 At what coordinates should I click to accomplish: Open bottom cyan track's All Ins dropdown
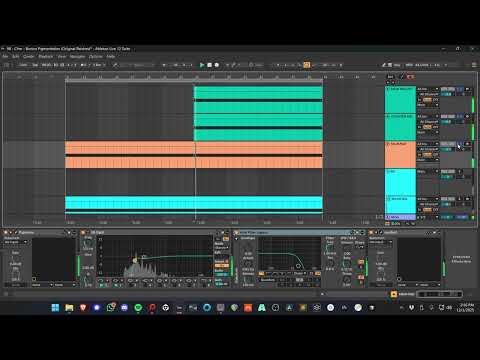pos(428,199)
